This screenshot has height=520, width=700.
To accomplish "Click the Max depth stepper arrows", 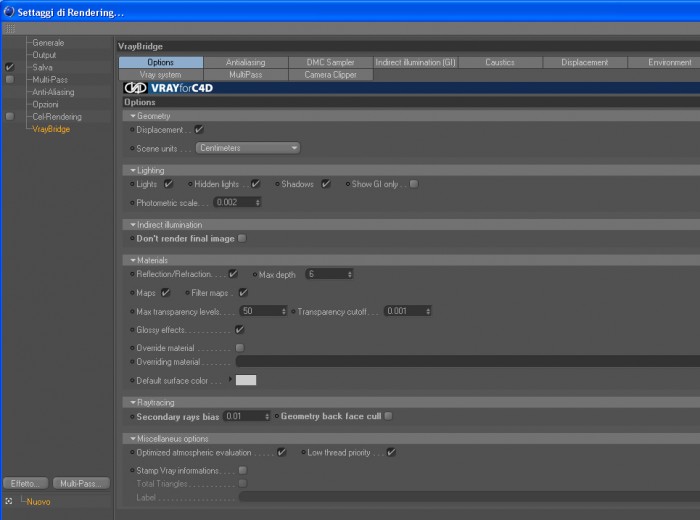I will point(350,274).
